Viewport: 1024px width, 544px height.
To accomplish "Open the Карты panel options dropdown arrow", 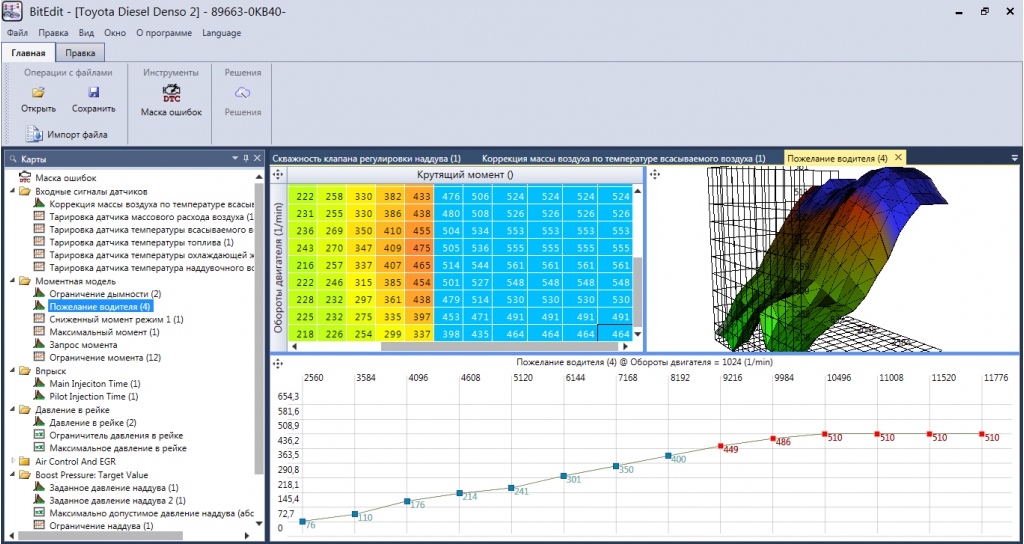I will point(235,158).
